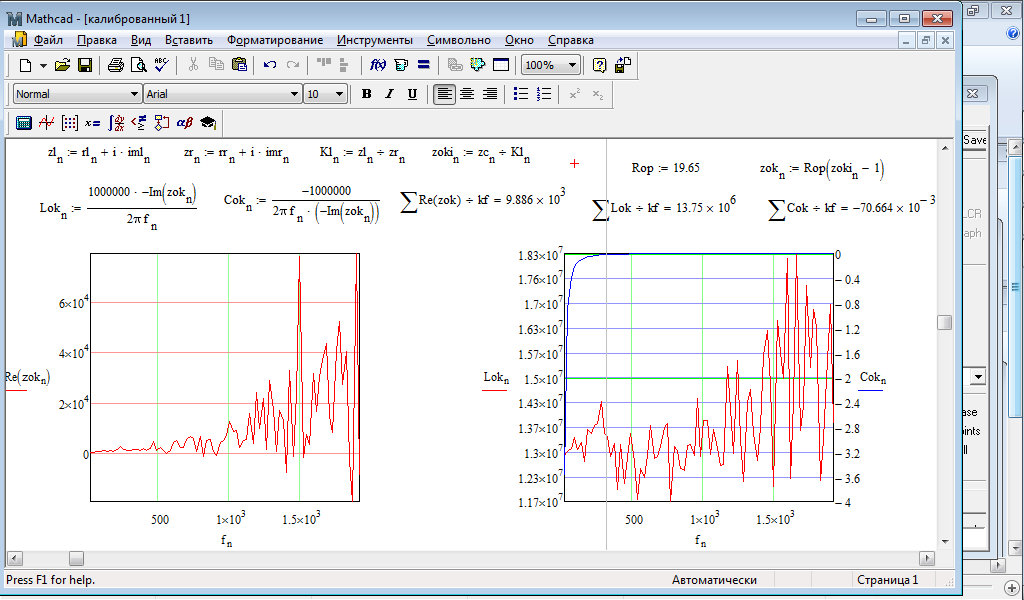Click the Print Preview icon

tap(138, 65)
